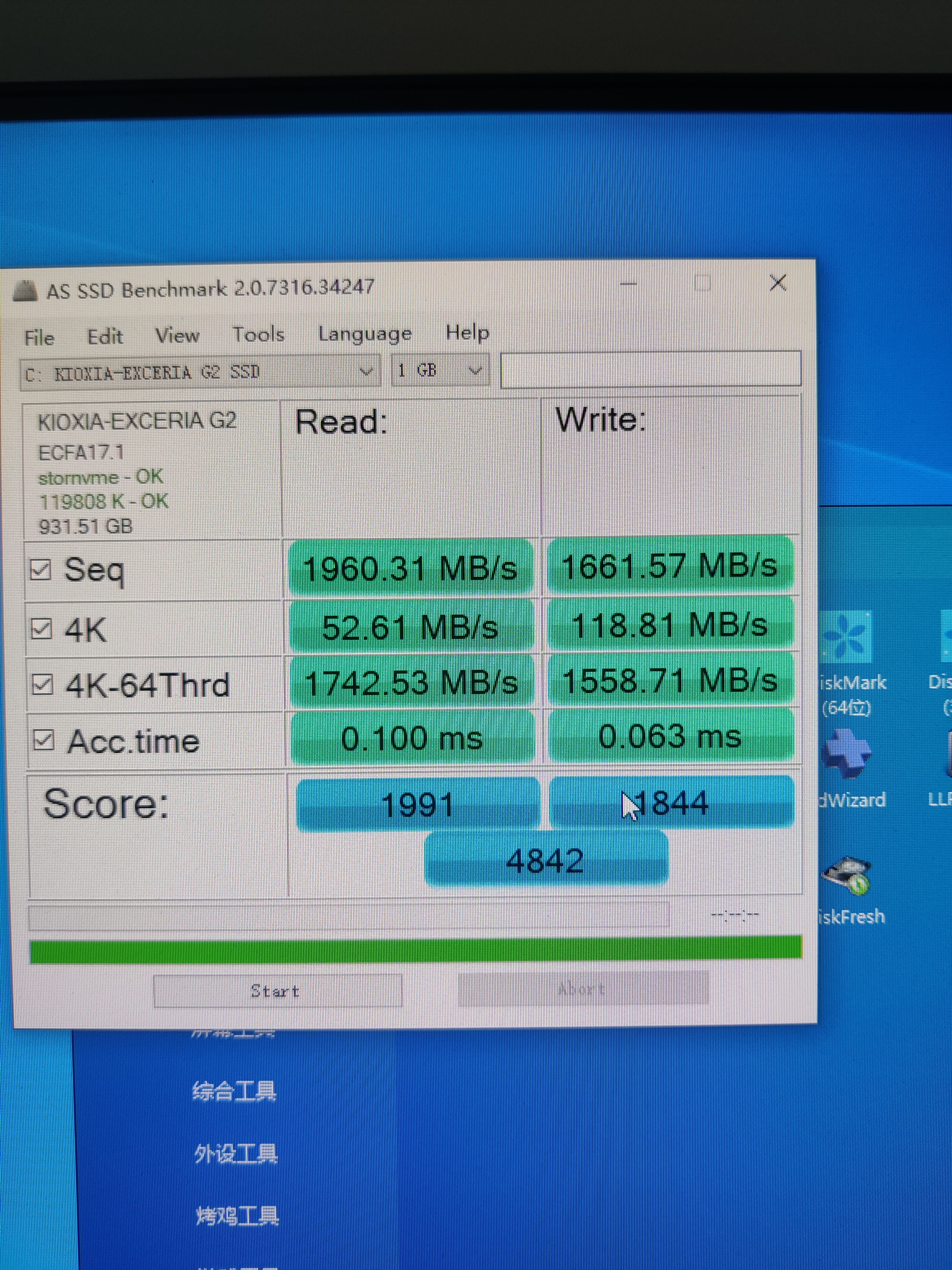The width and height of the screenshot is (952, 1270).
Task: Open the File menu
Action: [39, 338]
